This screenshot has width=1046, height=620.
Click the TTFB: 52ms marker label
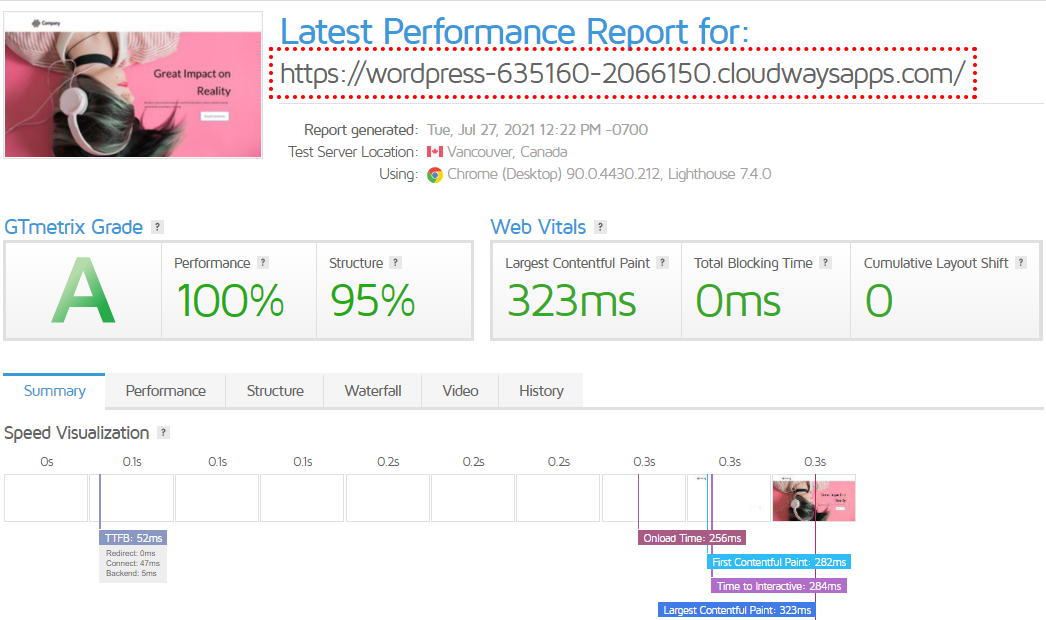133,538
